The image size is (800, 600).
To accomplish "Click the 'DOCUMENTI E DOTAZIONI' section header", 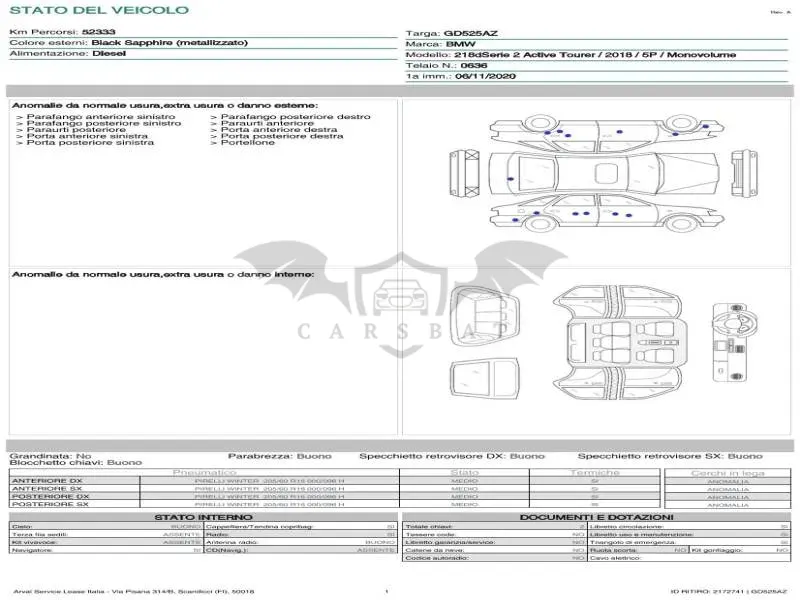I will [x=596, y=517].
